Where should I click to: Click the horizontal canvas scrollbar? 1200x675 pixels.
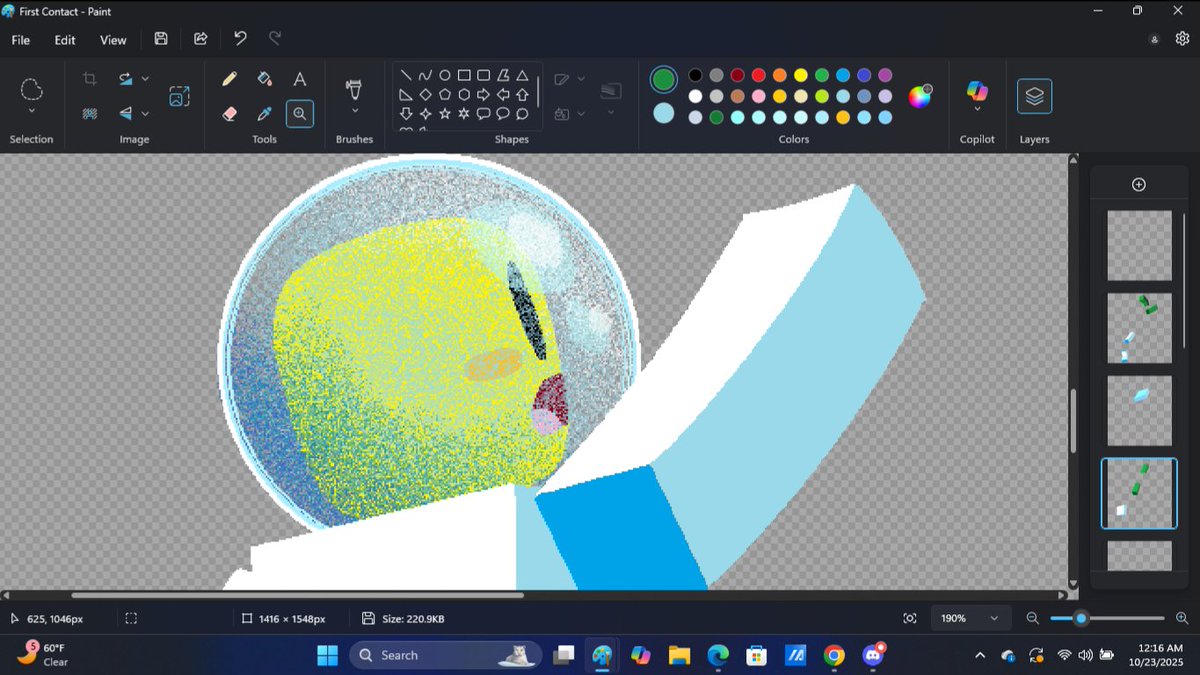click(298, 595)
